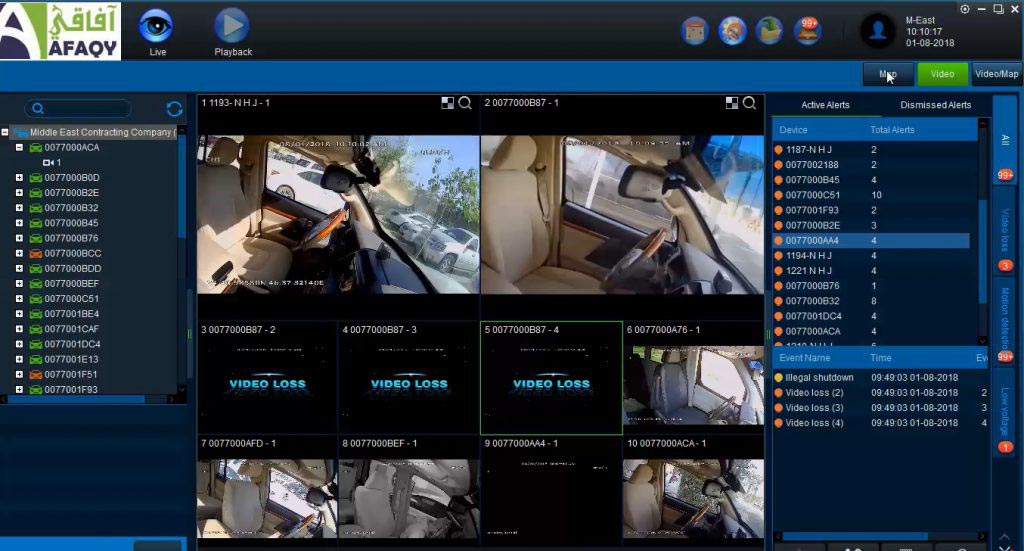Click in the device search input field
This screenshot has height=551, width=1024.
(x=78, y=108)
